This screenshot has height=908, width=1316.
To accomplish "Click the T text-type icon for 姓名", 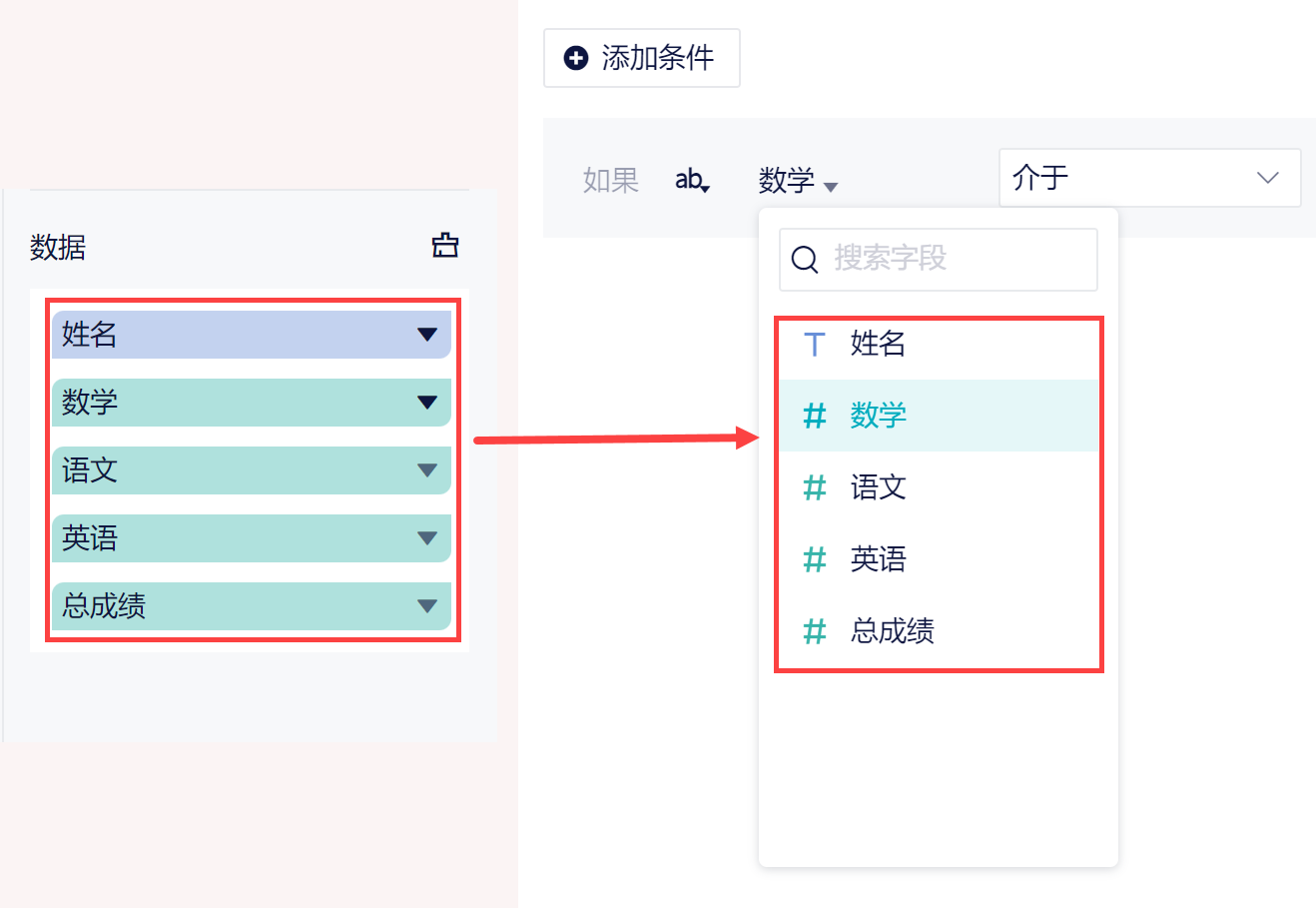I will coord(814,345).
